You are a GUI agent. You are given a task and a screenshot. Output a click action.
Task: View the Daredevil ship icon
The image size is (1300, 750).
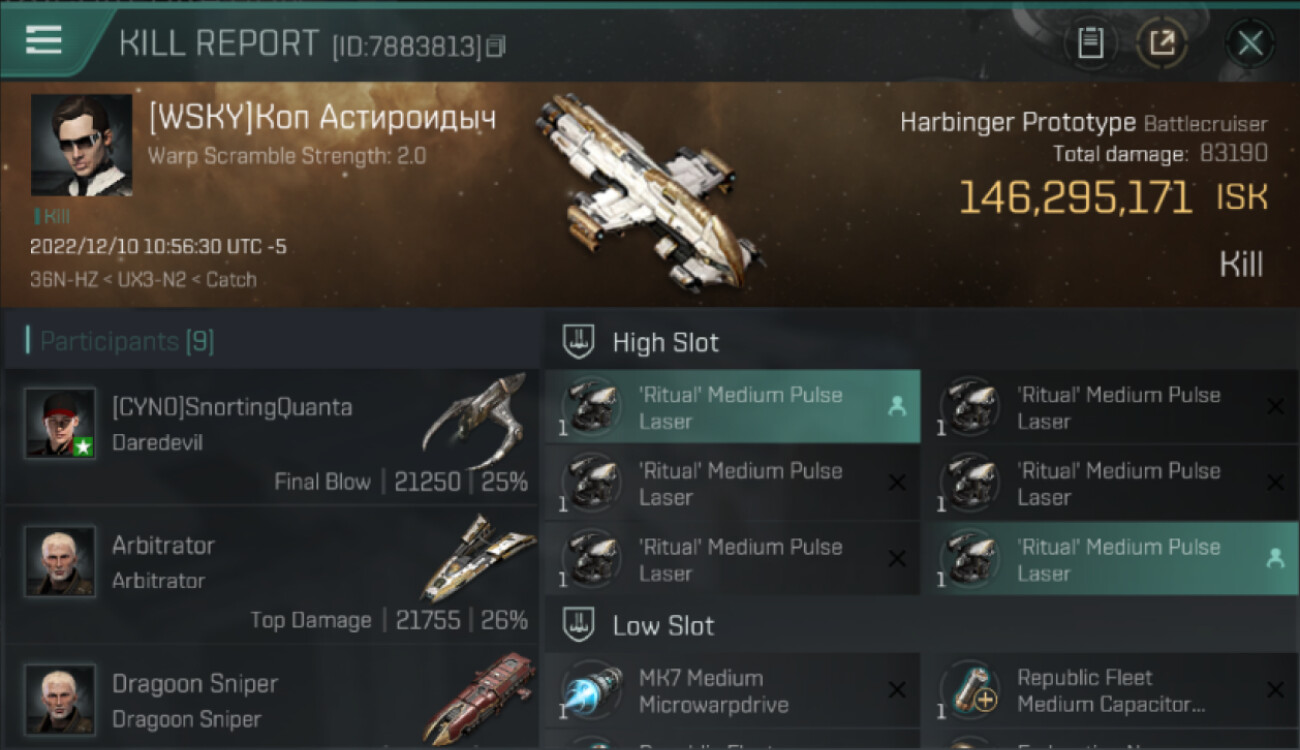tap(476, 419)
